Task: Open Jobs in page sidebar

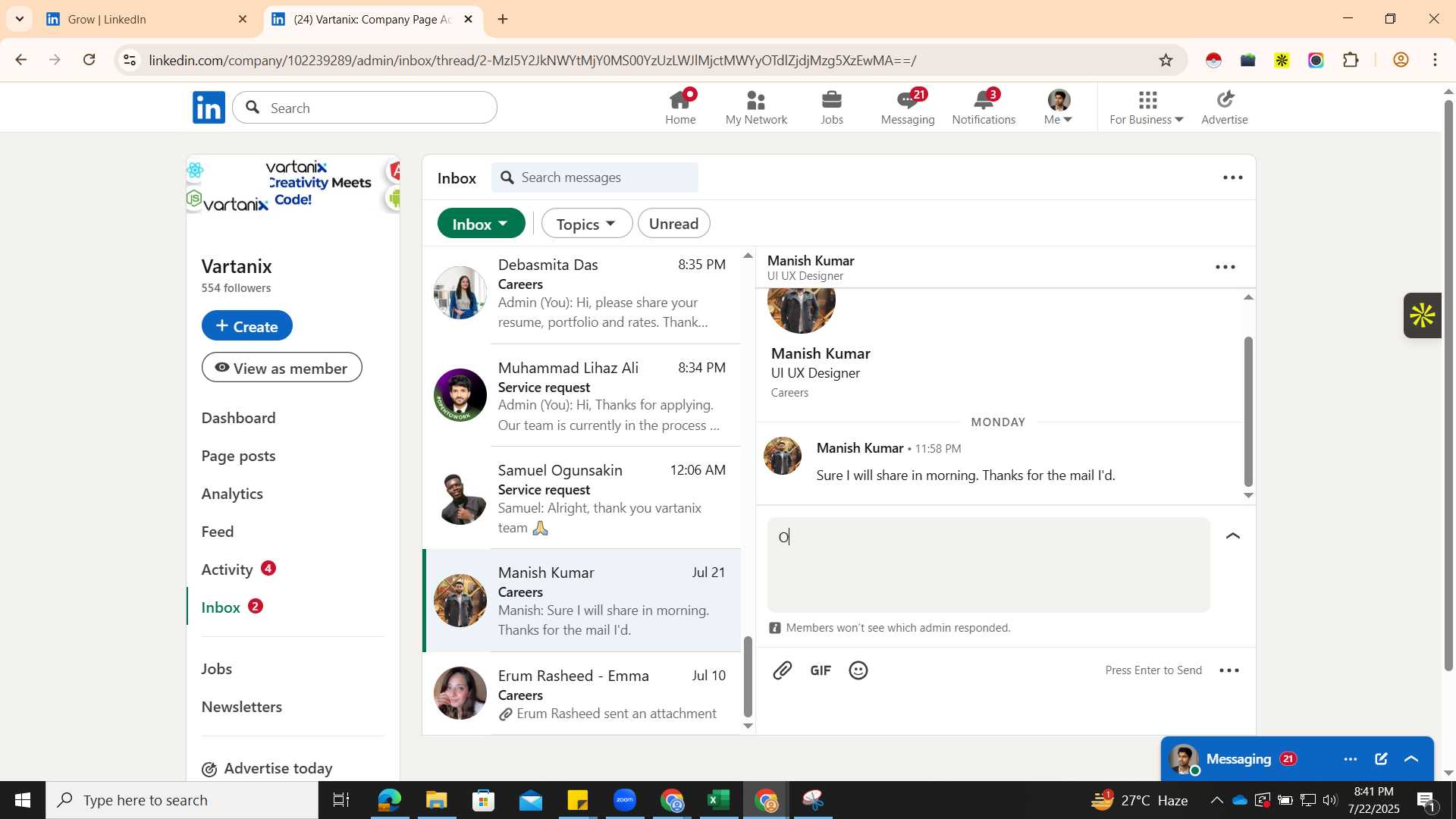Action: (217, 669)
